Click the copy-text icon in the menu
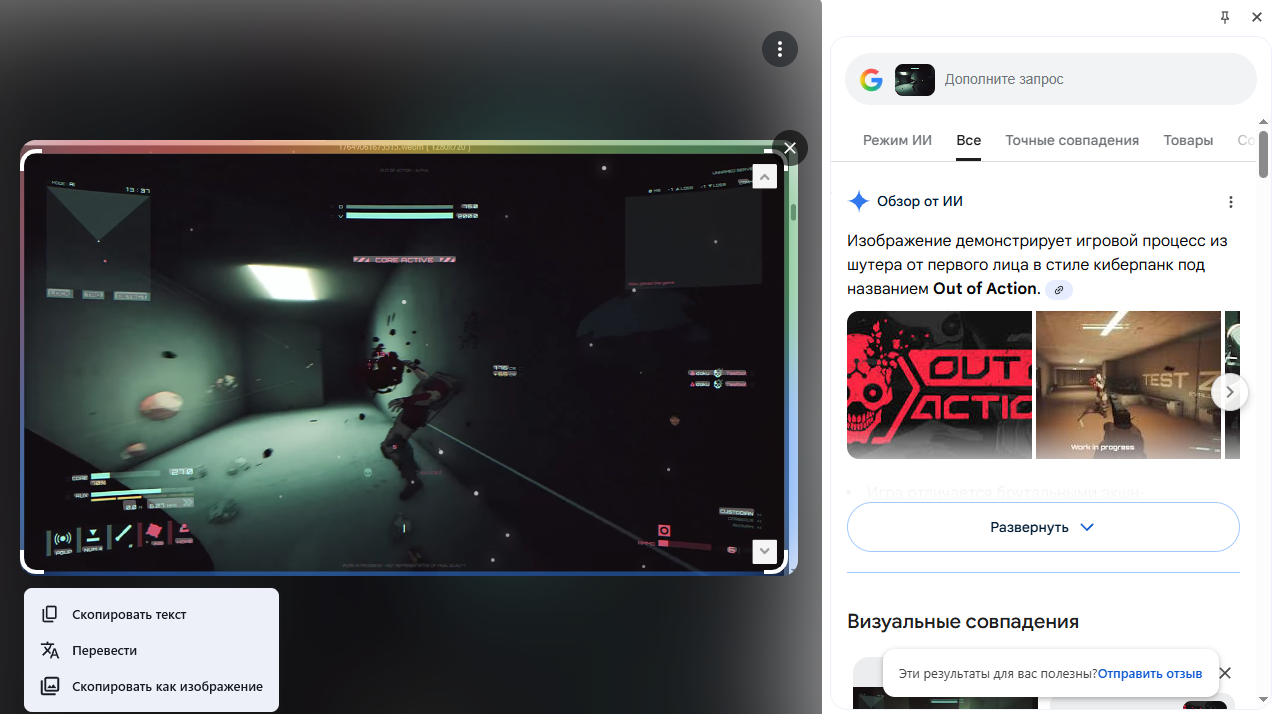Screen dimensions: 1276x714 (x=50, y=614)
